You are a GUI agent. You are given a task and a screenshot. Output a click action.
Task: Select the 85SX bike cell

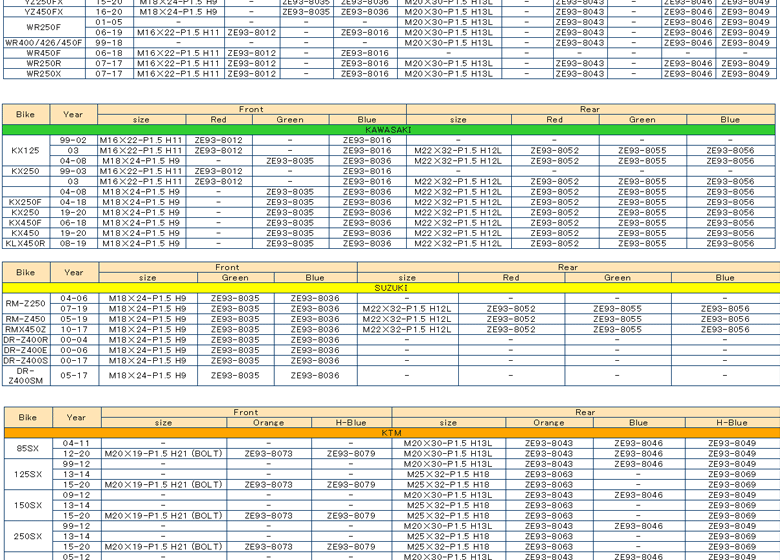28,449
